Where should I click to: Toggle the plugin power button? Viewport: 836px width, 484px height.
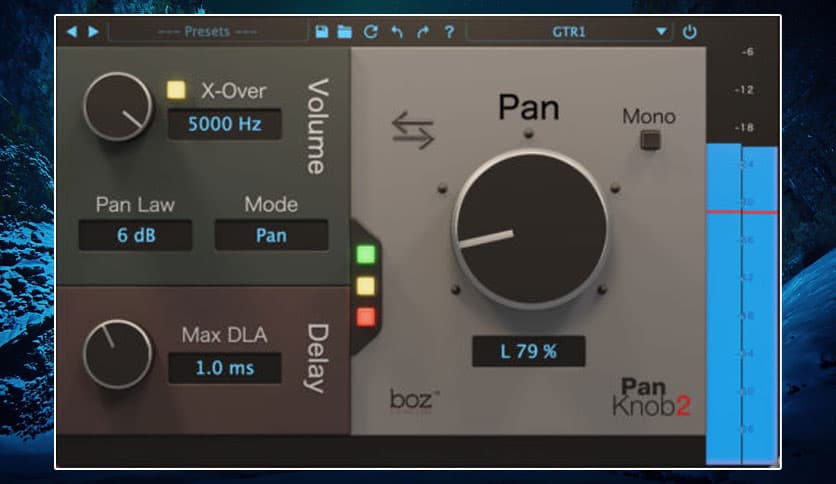[x=689, y=32]
